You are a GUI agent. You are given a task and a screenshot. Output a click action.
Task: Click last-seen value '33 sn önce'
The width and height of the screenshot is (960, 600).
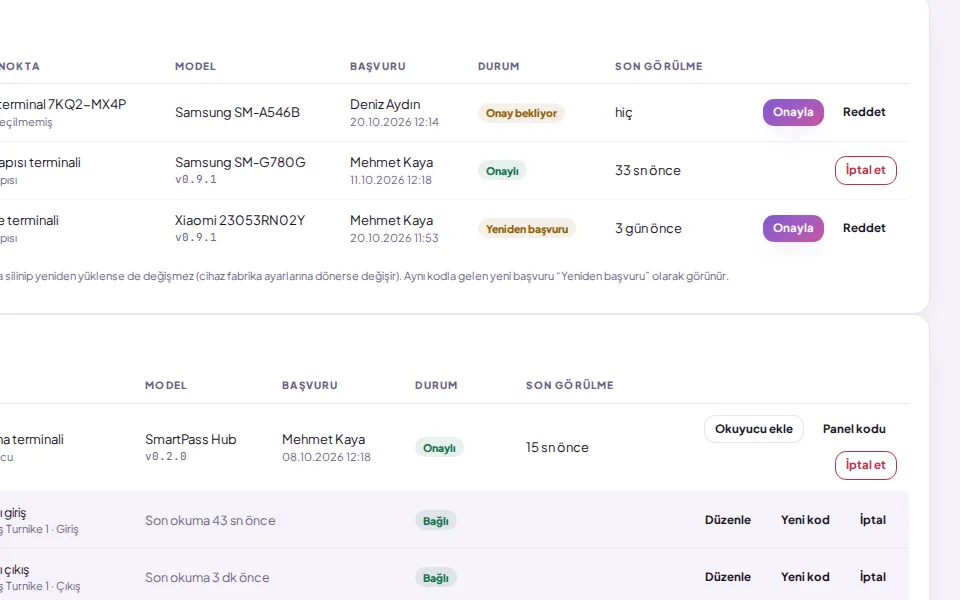[x=648, y=170]
